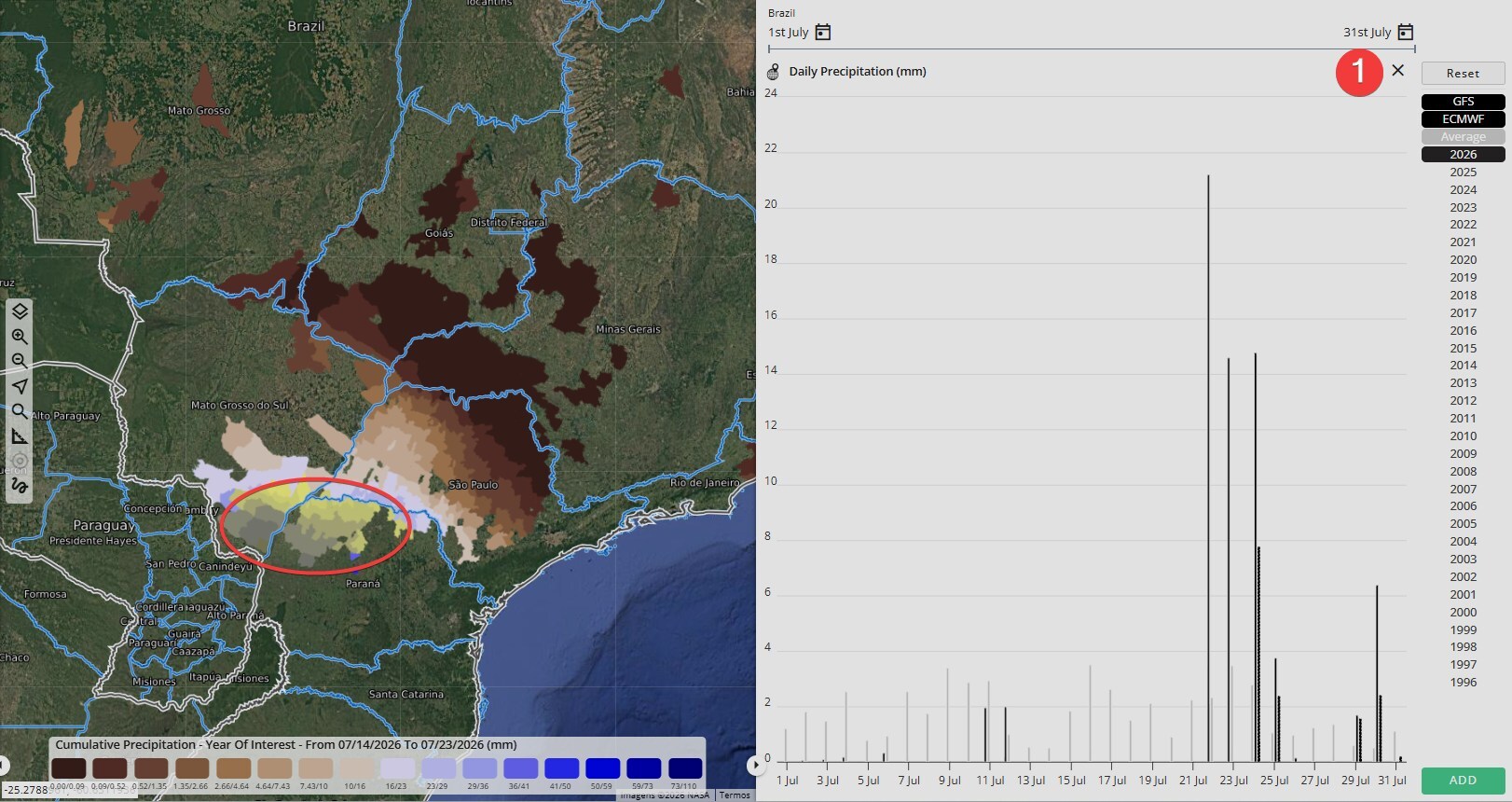1512x802 pixels.
Task: Select the location arrow tool
Action: tap(20, 386)
